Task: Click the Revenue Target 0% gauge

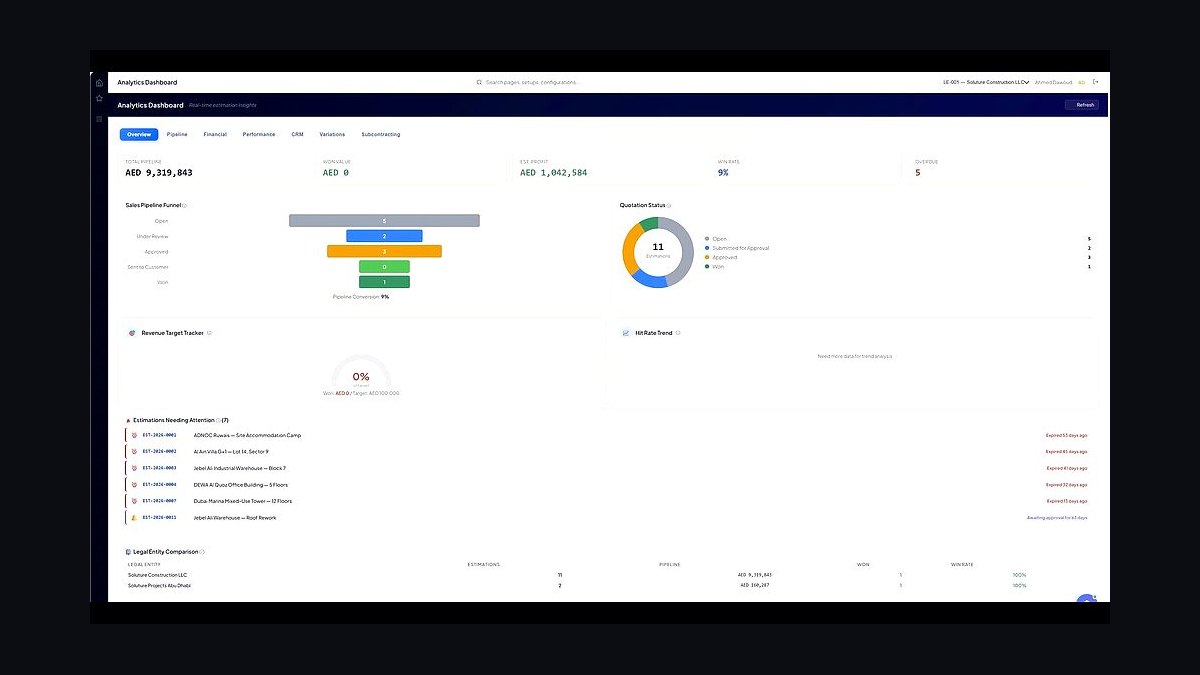Action: (x=361, y=372)
